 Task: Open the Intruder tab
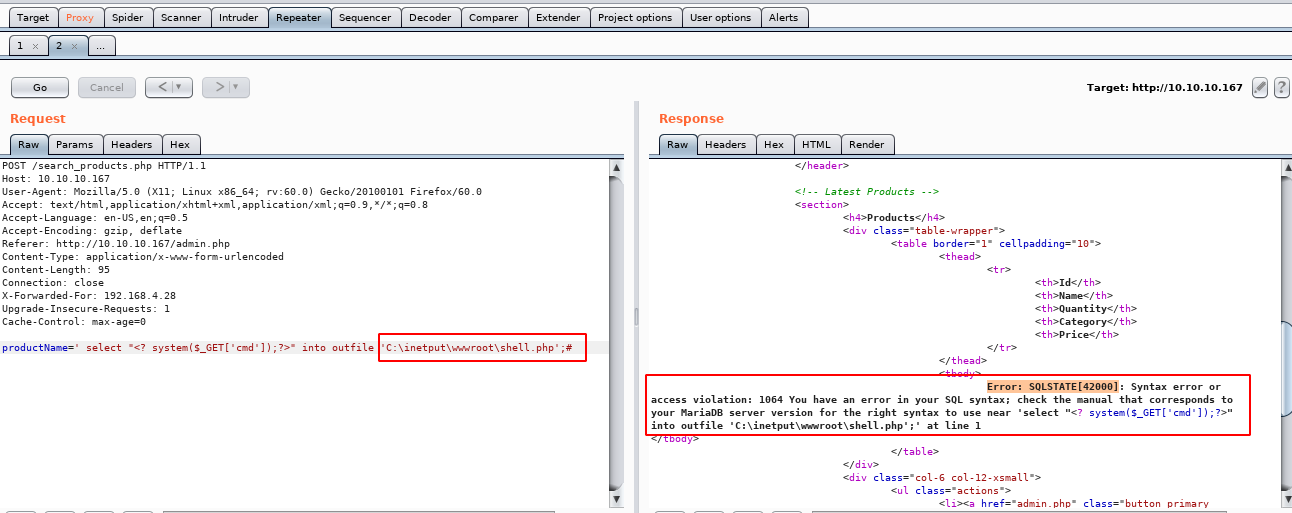point(238,17)
